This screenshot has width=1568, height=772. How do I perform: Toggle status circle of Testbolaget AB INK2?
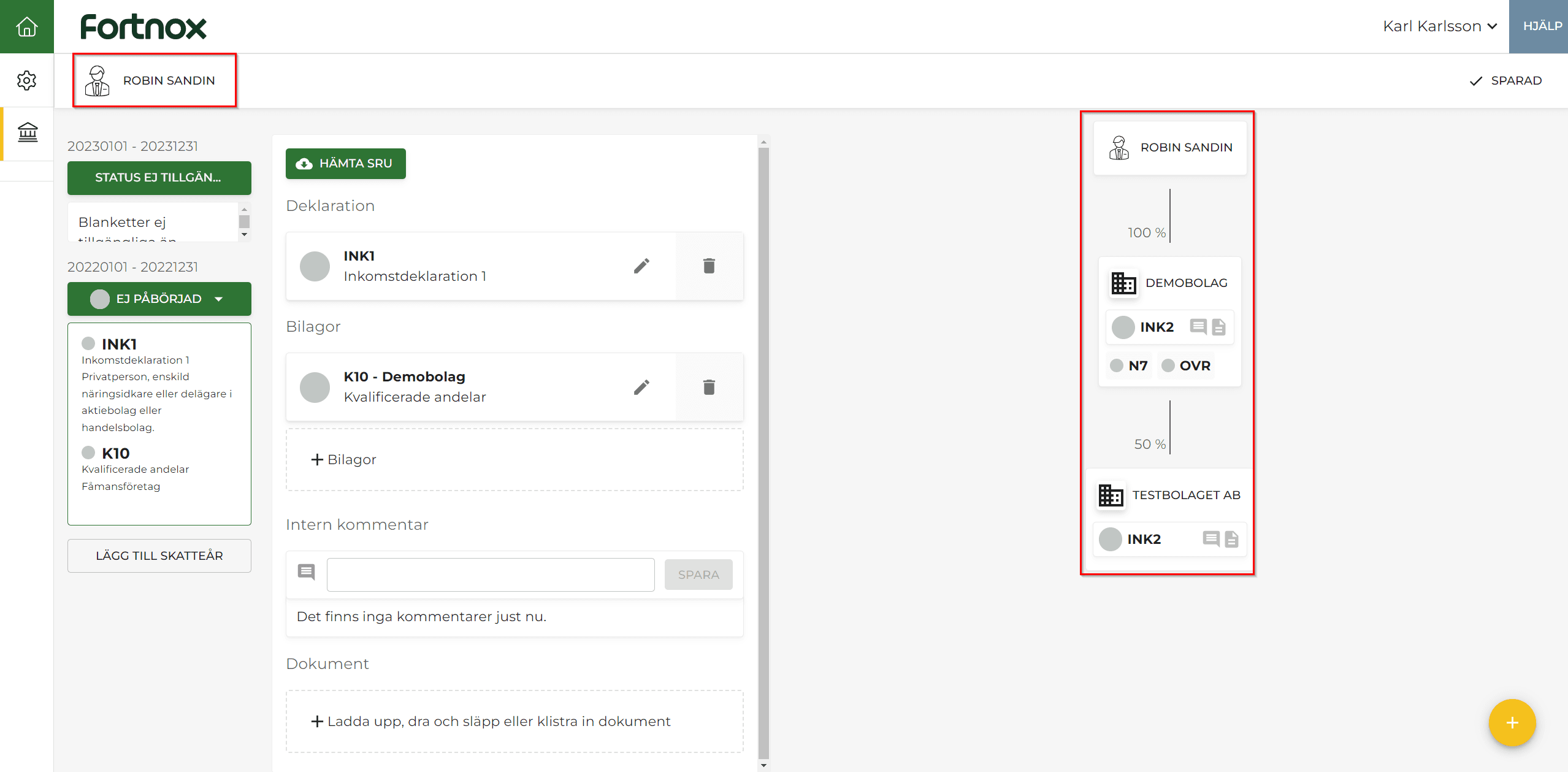[x=1110, y=539]
